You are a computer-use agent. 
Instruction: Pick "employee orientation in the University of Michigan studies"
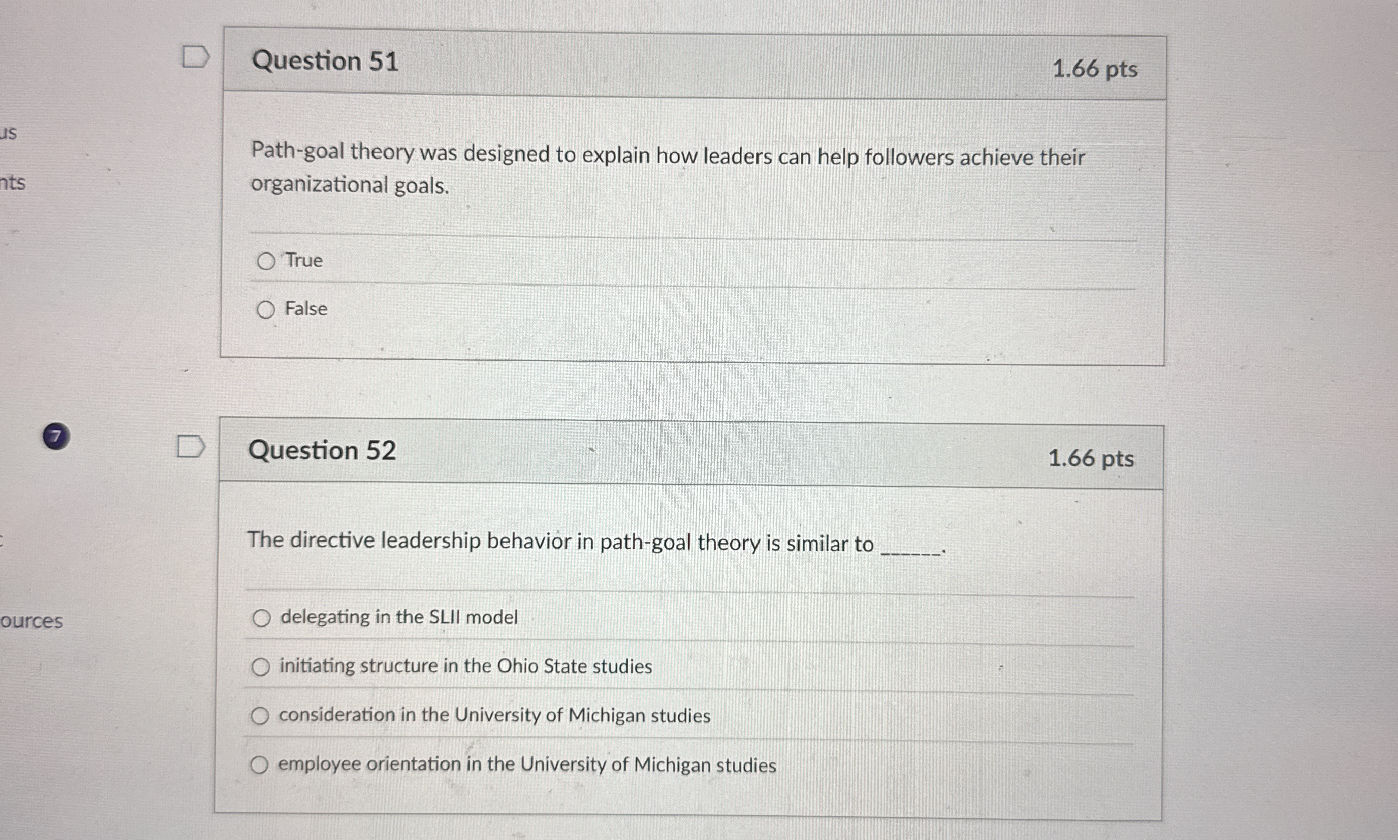pos(260,764)
